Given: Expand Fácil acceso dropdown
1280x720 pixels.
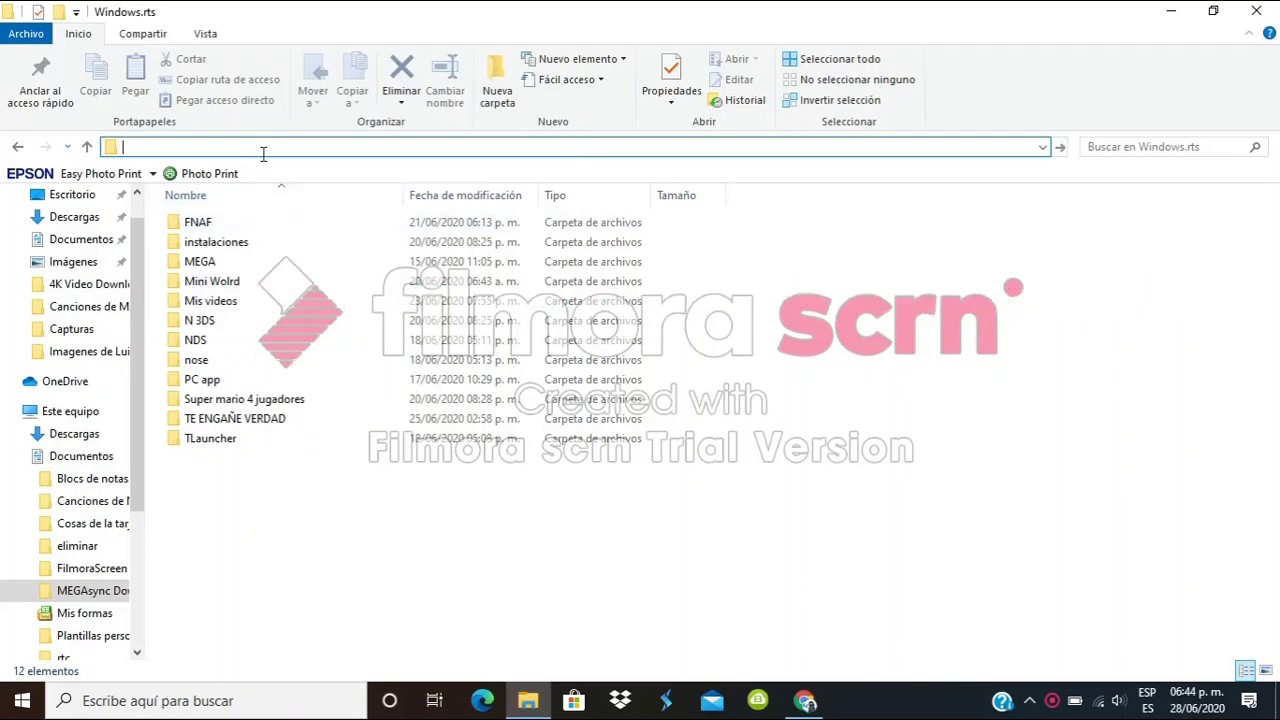Looking at the screenshot, I should pyautogui.click(x=563, y=79).
